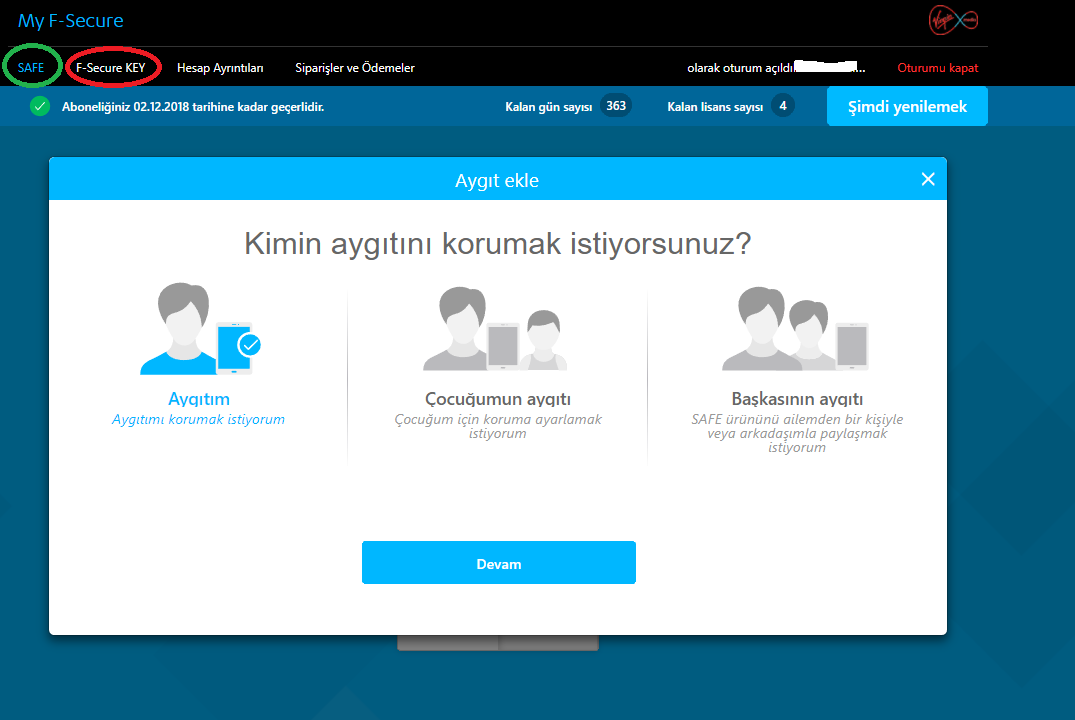Image resolution: width=1075 pixels, height=720 pixels.
Task: Open Hesap Ayrıntıları menu item
Action: pyautogui.click(x=220, y=68)
